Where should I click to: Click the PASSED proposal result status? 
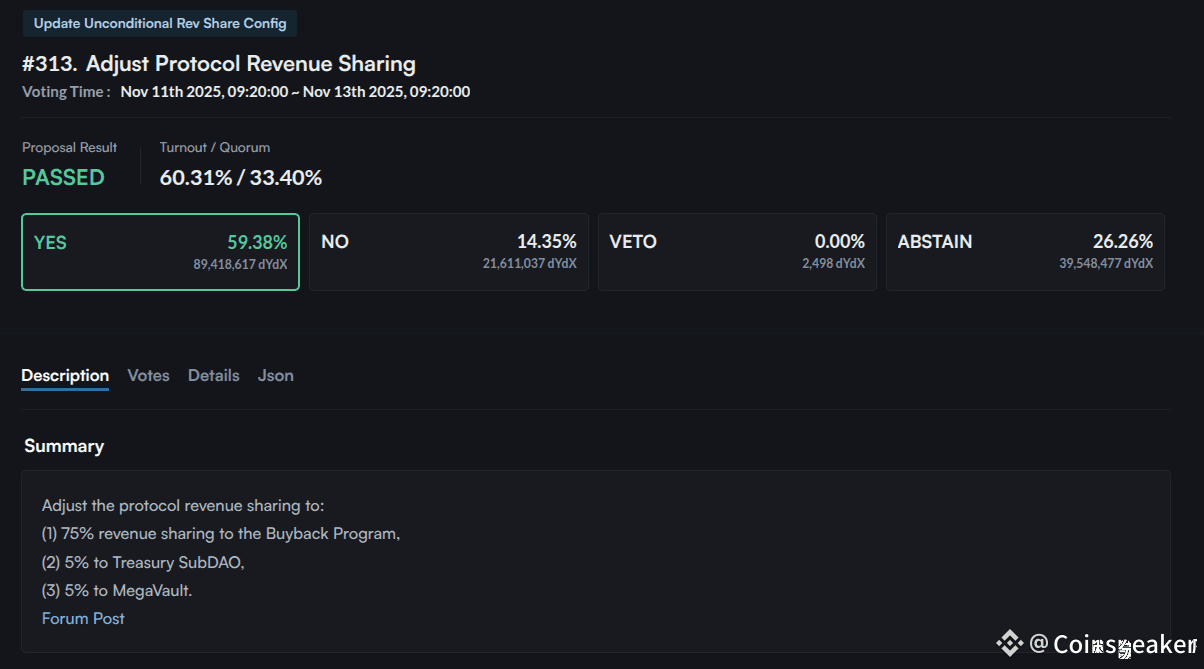(x=63, y=178)
